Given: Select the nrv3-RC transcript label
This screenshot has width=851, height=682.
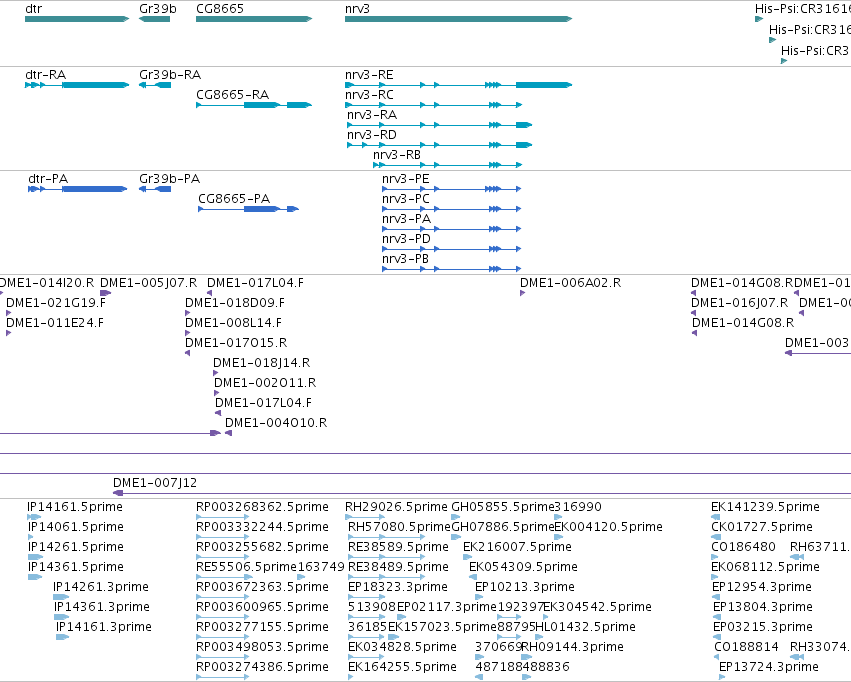Looking at the screenshot, I should pyautogui.click(x=369, y=94).
